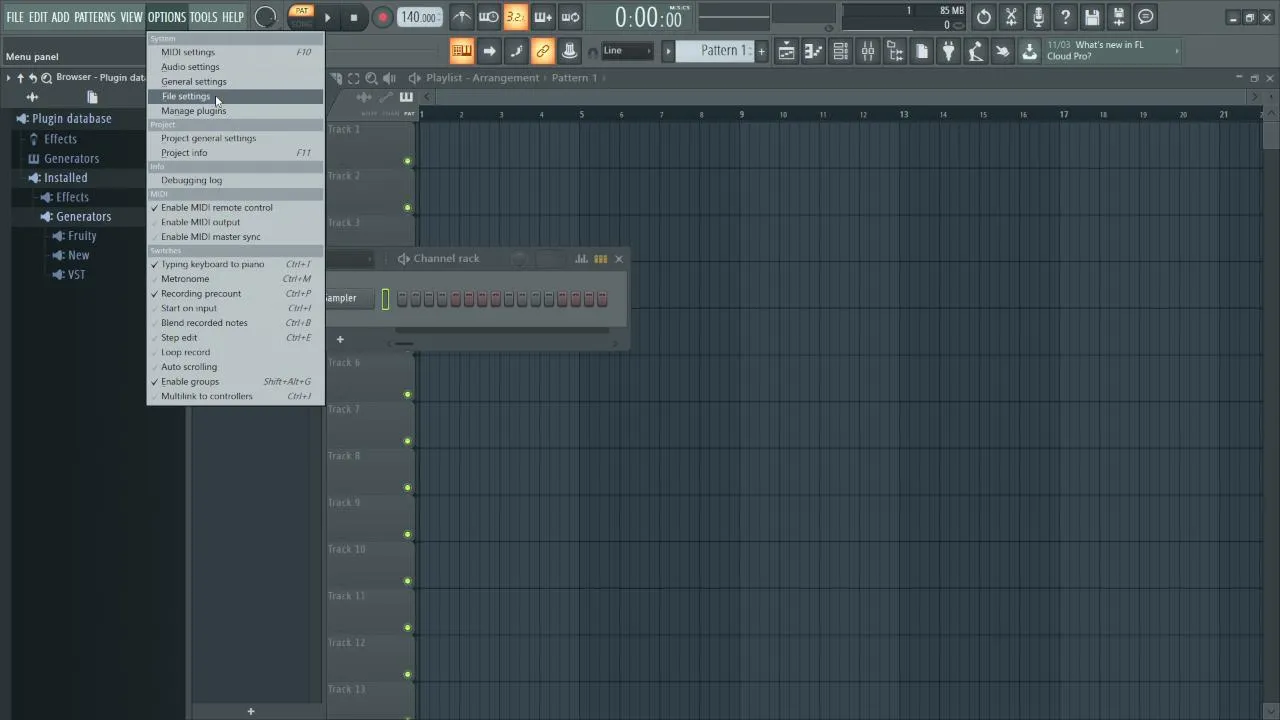Open the mixer icon in the toolbar
The width and height of the screenshot is (1280, 720).
coord(867,51)
